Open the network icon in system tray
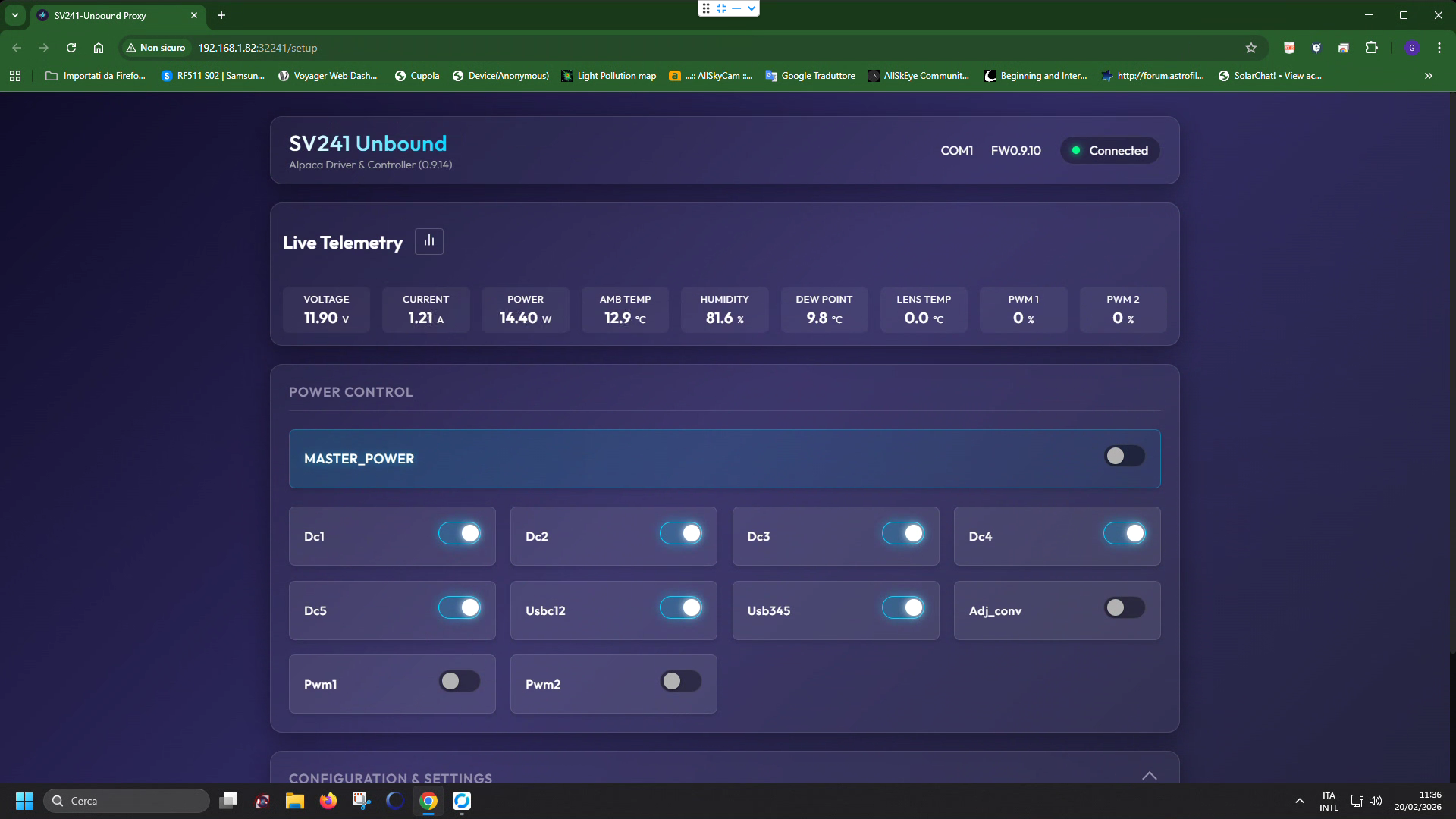The width and height of the screenshot is (1456, 819). point(1357,801)
